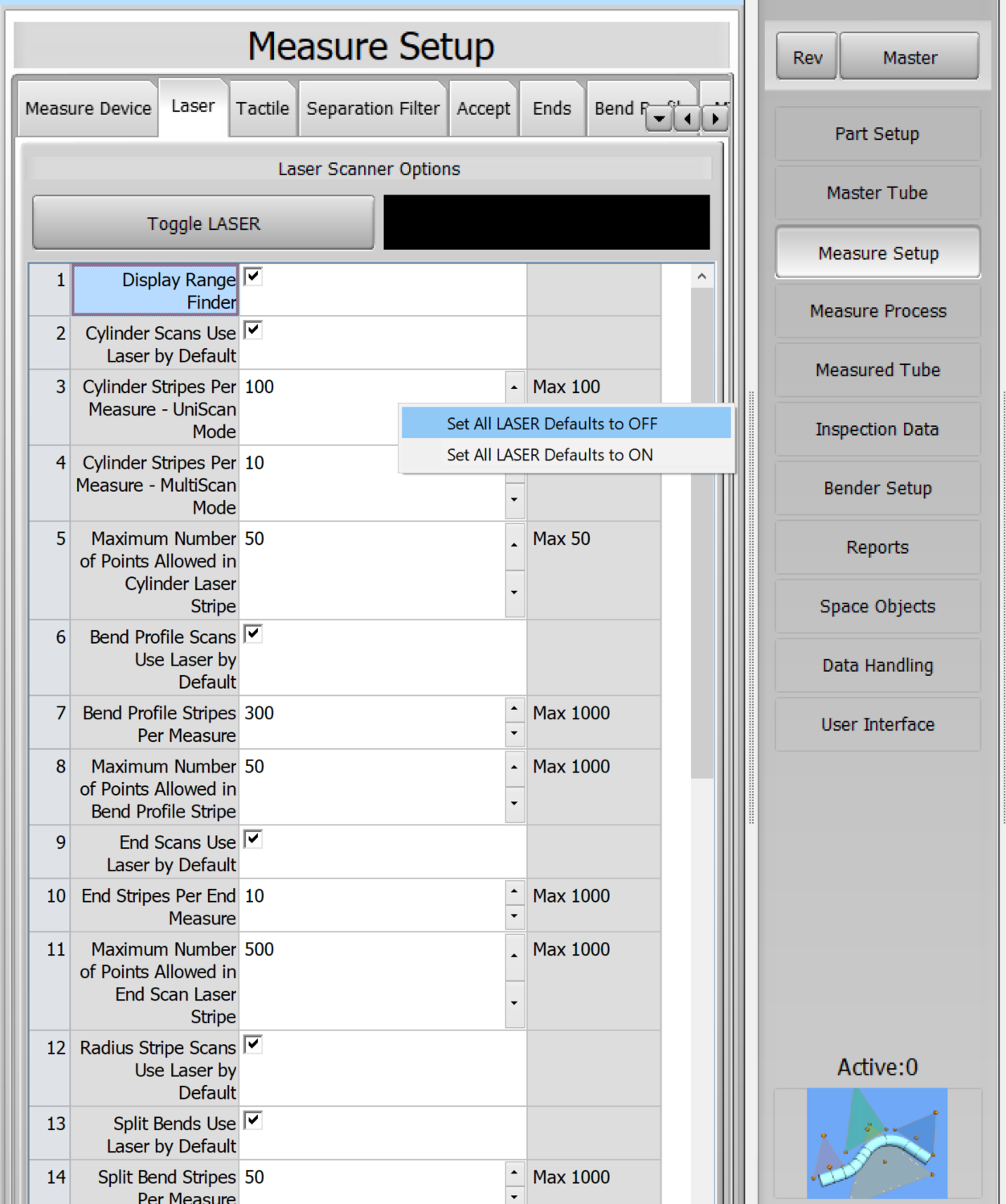Decrease Maximum Points in Cylinder Laser Stripe

[514, 593]
